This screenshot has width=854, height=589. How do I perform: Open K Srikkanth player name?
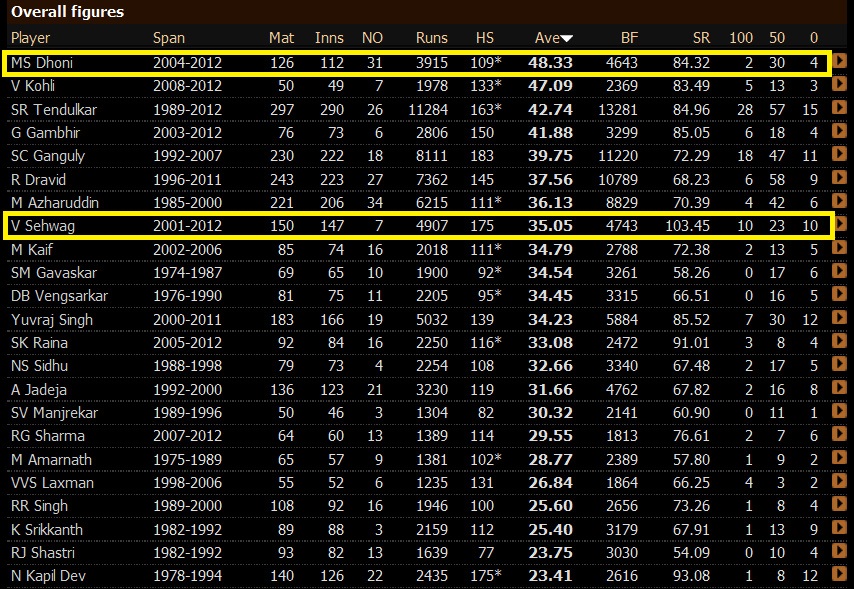47,530
